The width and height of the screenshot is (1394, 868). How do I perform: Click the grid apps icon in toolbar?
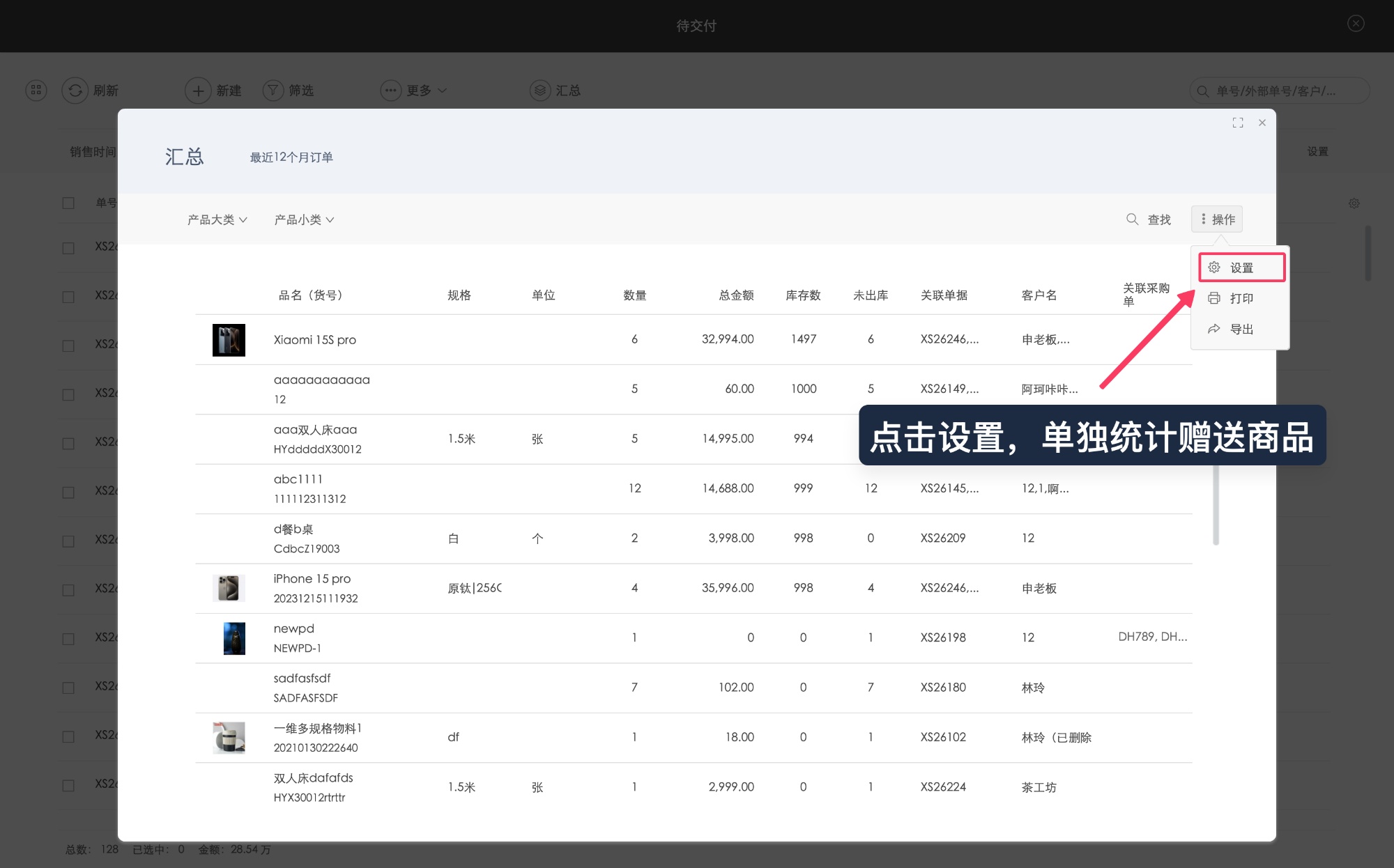point(36,91)
